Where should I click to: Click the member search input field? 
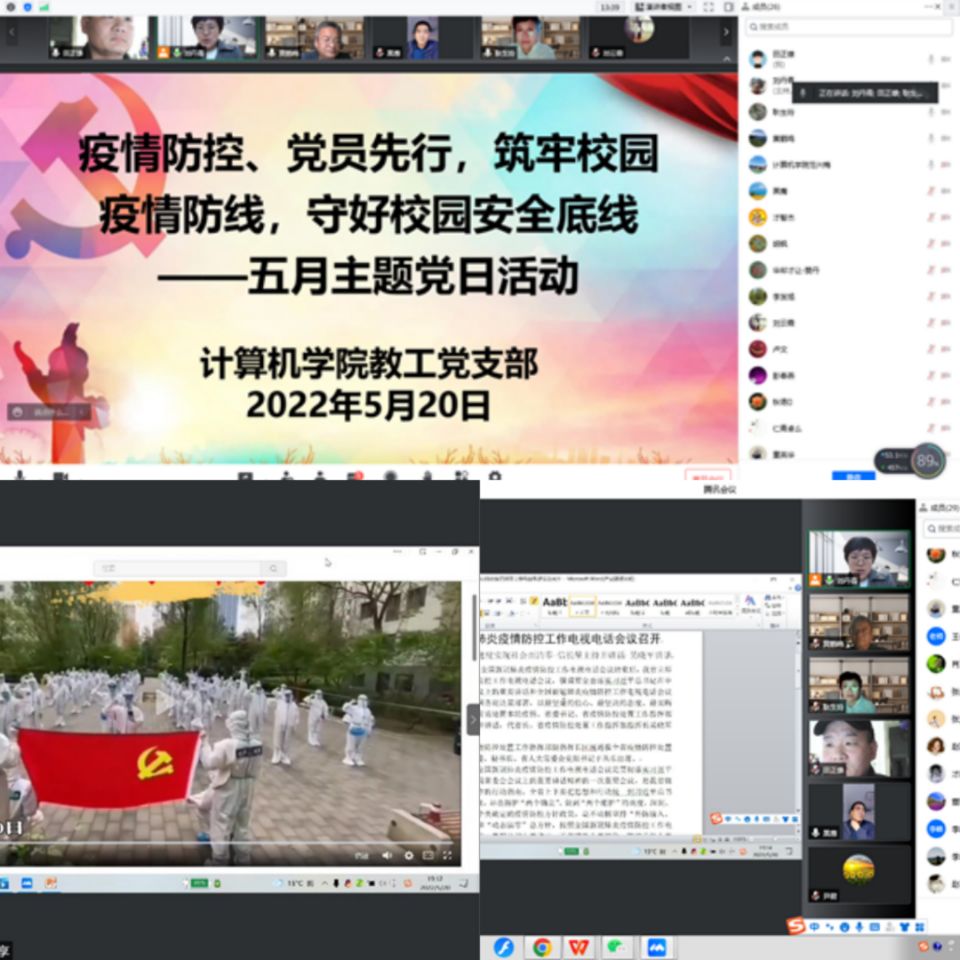point(840,26)
